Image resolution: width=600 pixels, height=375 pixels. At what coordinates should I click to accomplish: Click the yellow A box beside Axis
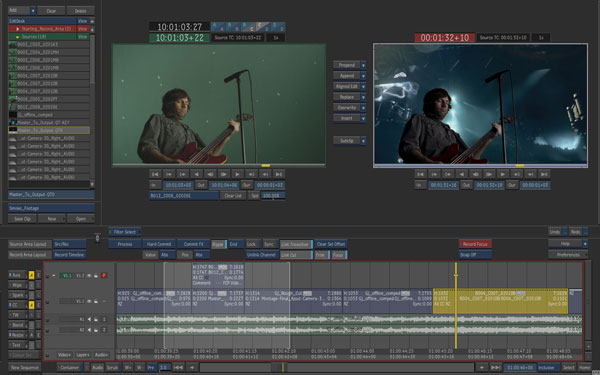pos(31,275)
